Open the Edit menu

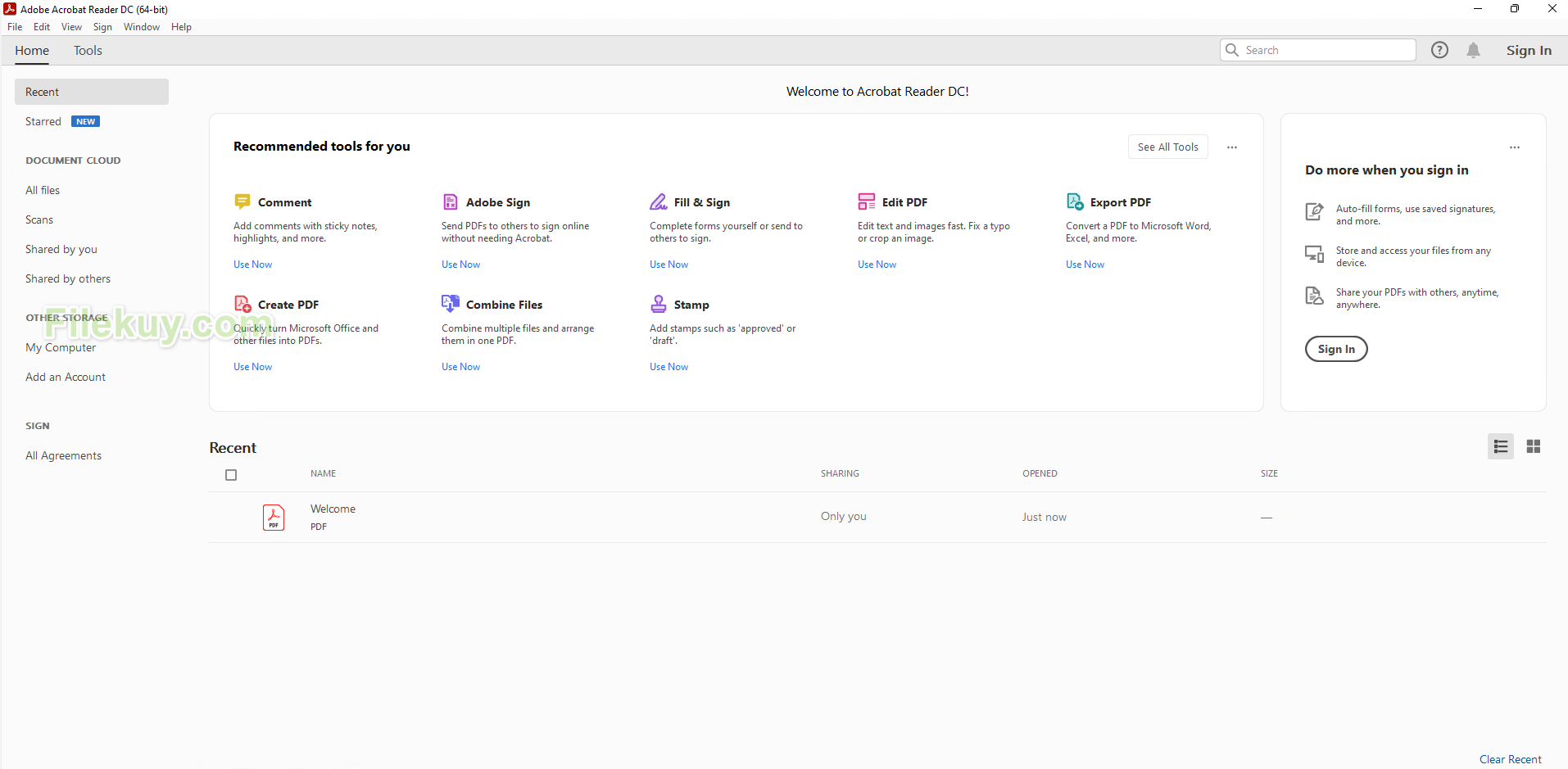tap(42, 27)
